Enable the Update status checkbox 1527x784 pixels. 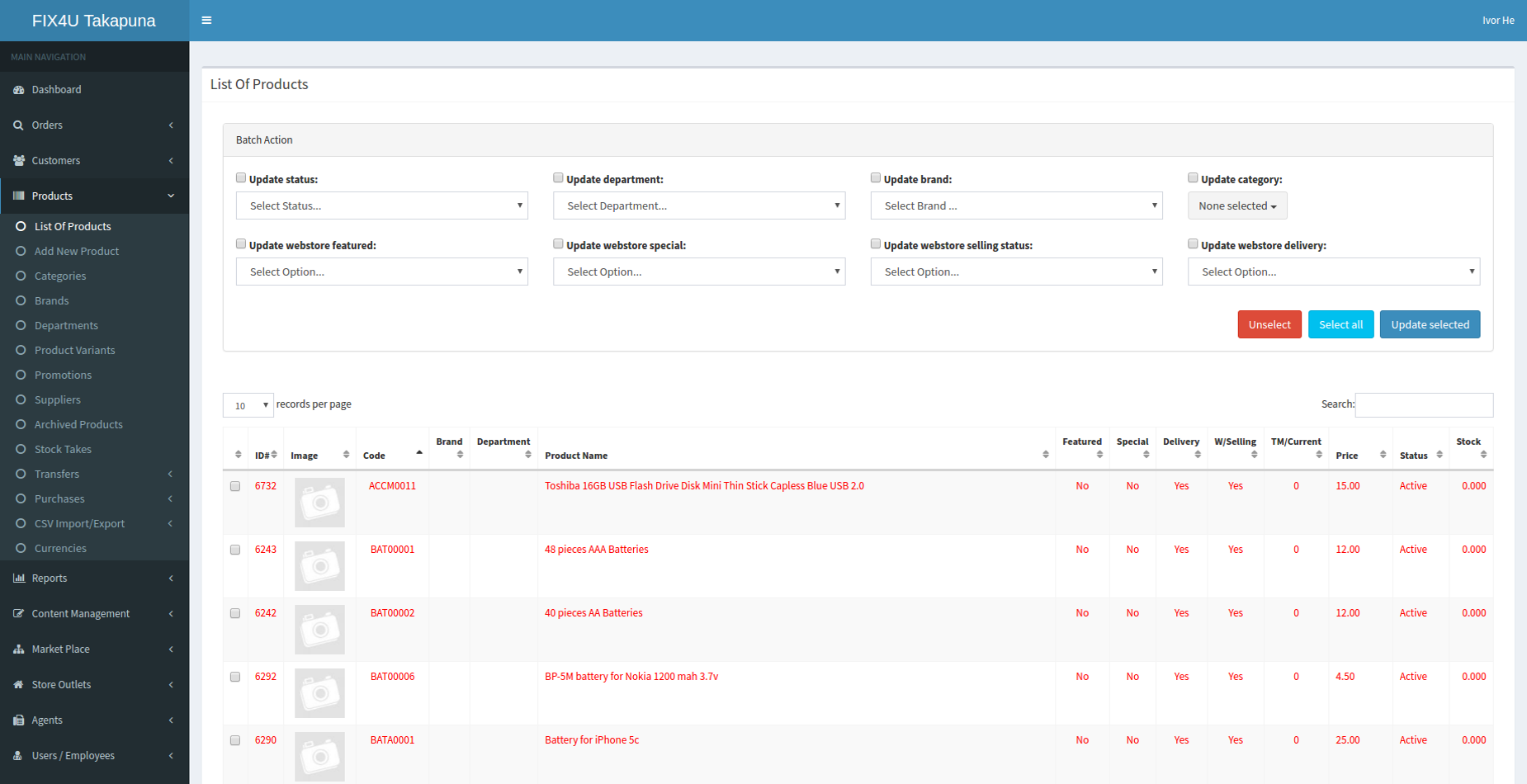(241, 178)
